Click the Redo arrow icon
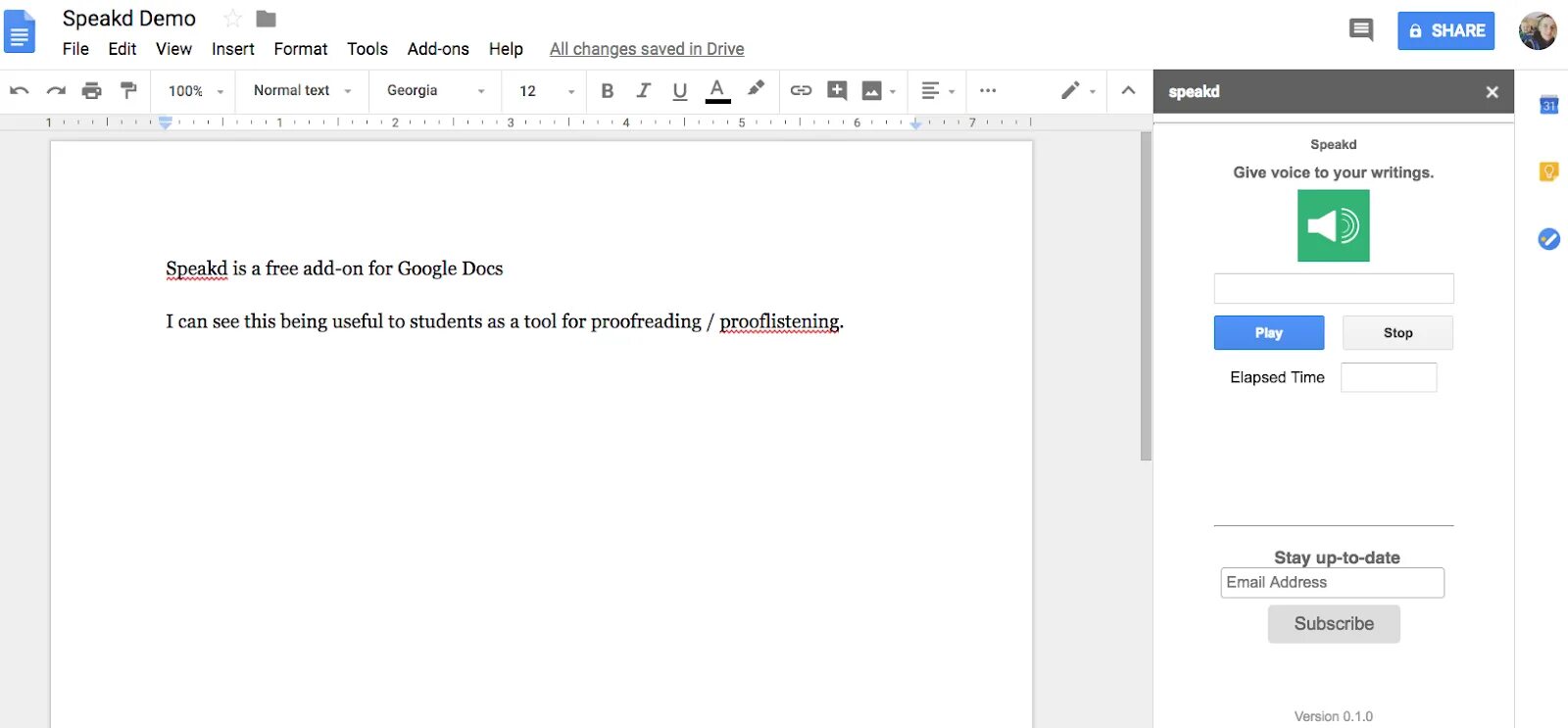 (56, 91)
